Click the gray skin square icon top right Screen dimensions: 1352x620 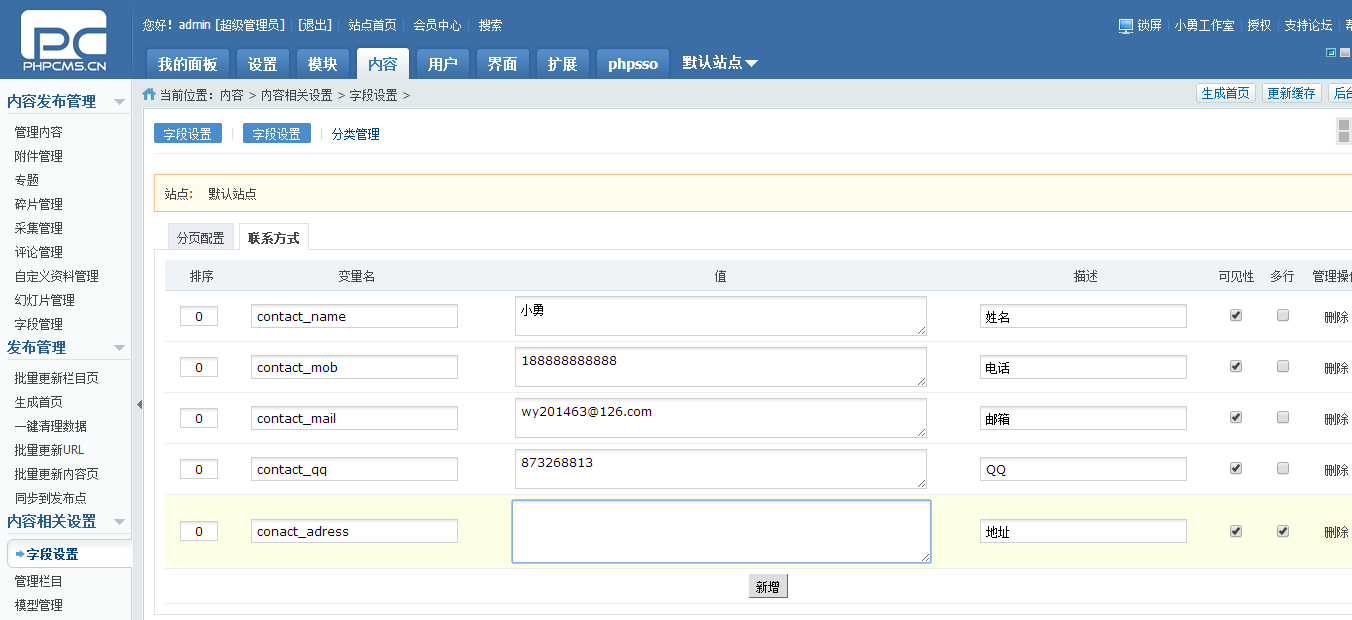click(x=1346, y=52)
